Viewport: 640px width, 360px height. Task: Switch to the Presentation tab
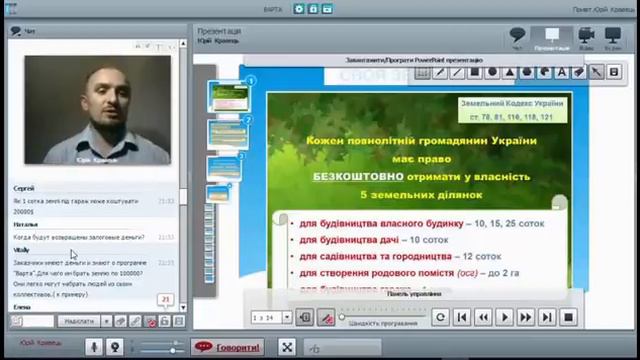[552, 38]
